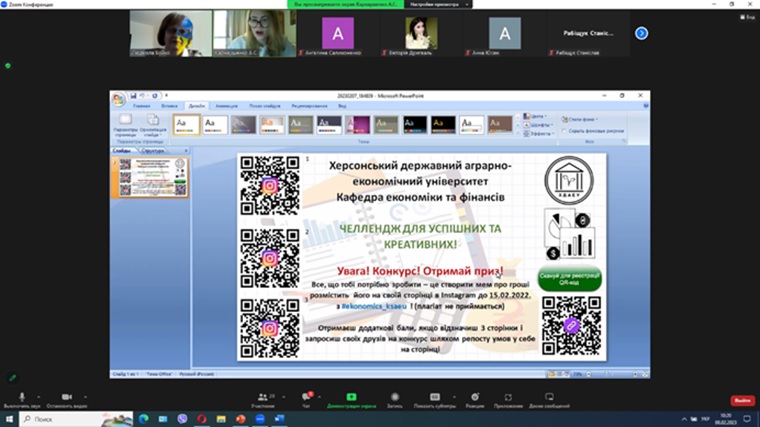Open the Zoom reactions menu
760x427 pixels.
[x=475, y=400]
